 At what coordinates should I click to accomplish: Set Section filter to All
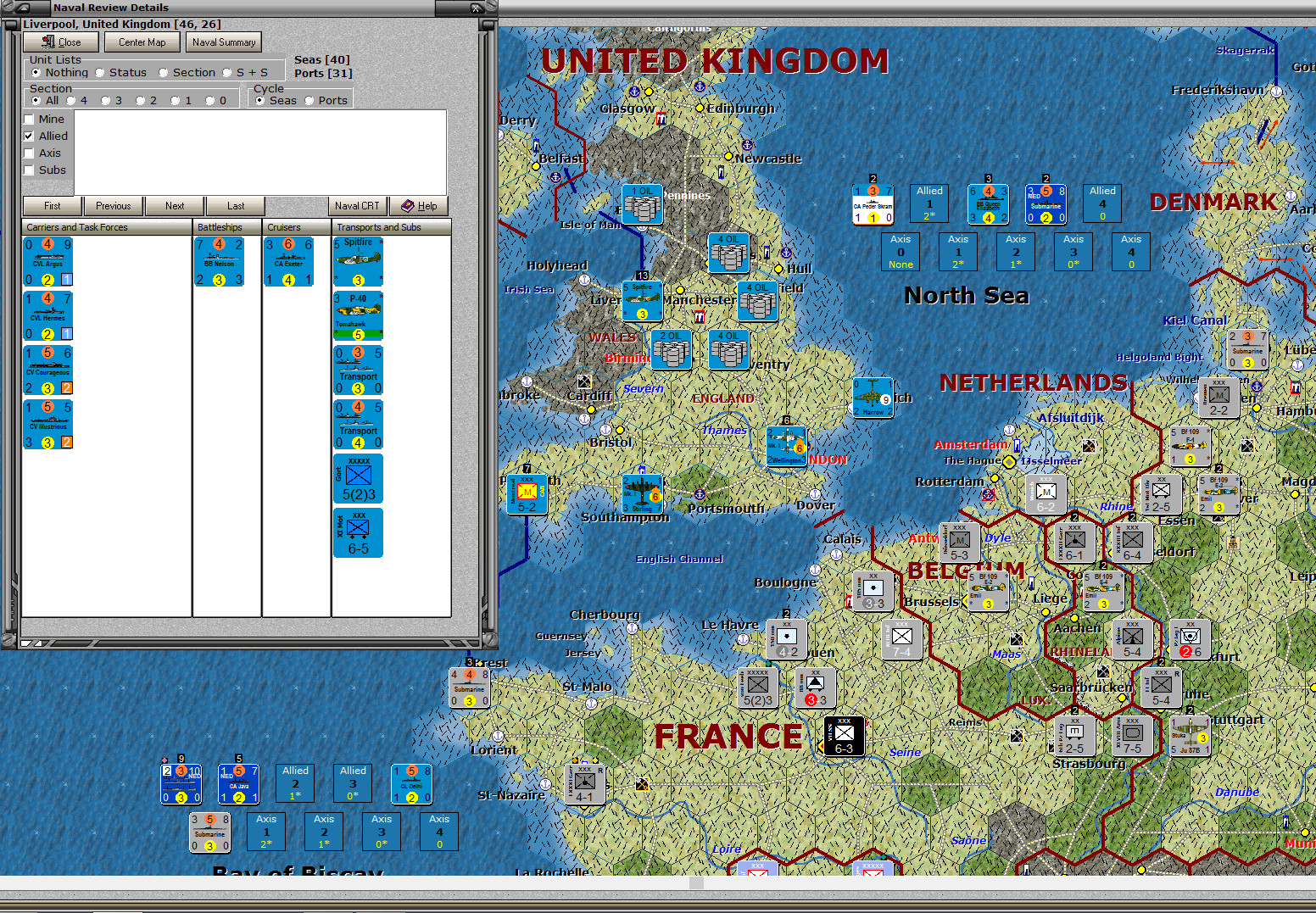(x=45, y=100)
